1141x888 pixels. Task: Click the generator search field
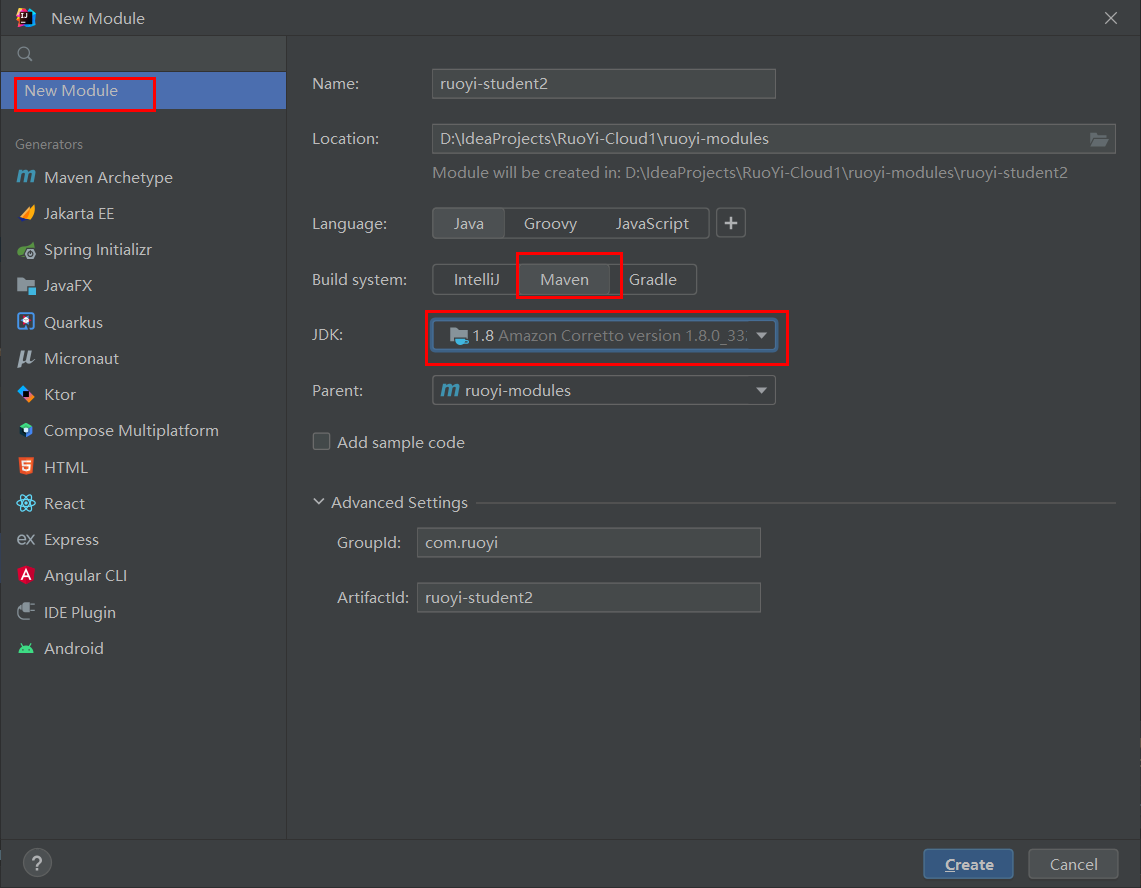click(x=143, y=54)
